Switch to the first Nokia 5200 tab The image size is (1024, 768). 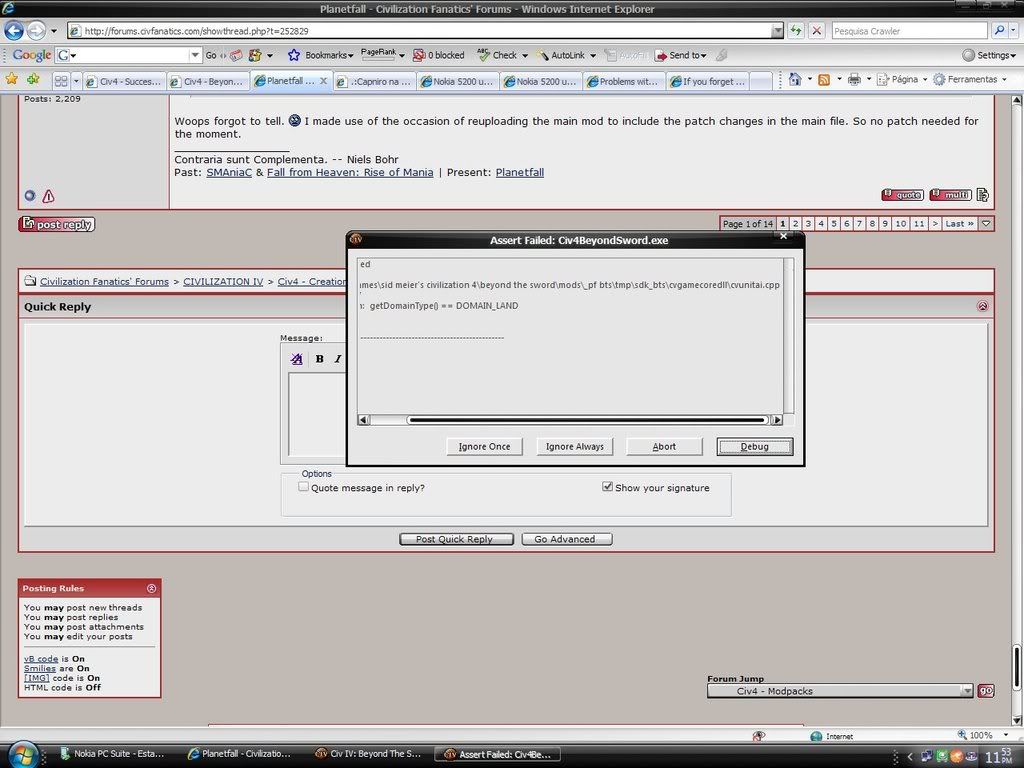click(x=457, y=81)
